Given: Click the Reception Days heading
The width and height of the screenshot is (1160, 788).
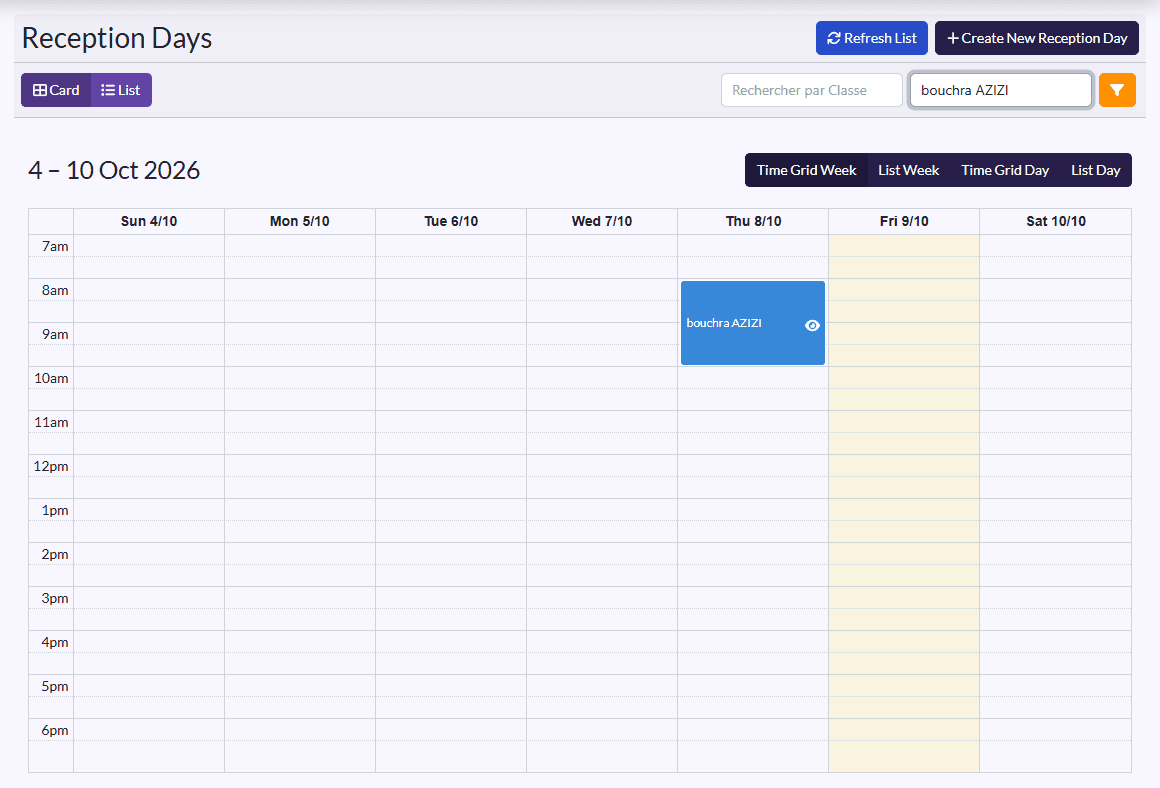Looking at the screenshot, I should (x=117, y=38).
